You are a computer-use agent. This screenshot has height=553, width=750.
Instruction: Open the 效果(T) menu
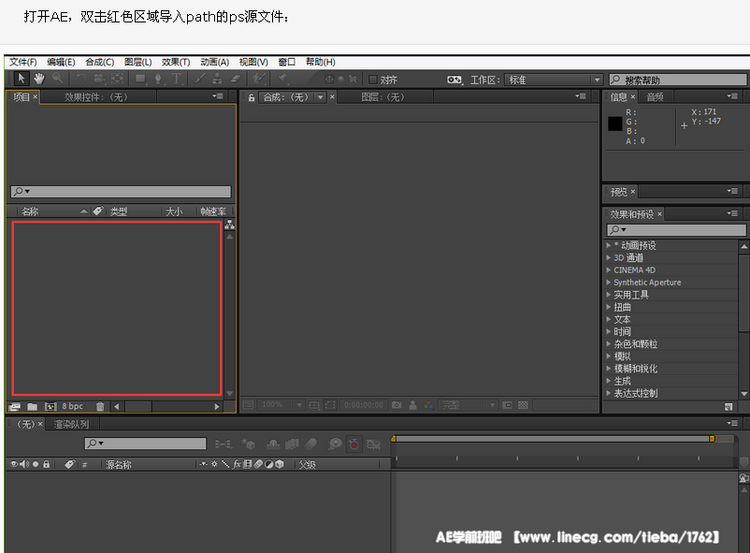click(x=176, y=62)
